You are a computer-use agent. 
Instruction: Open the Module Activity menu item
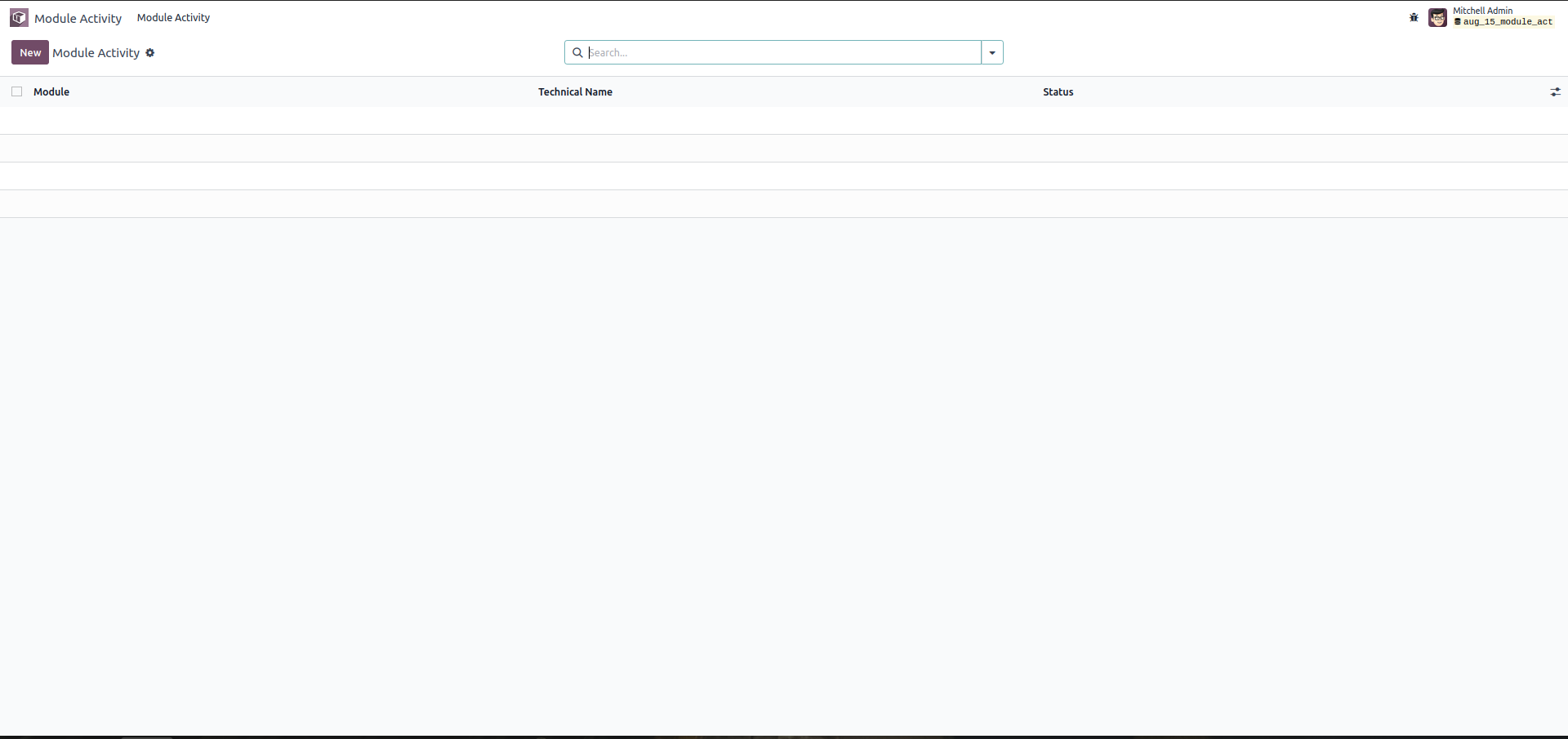[173, 17]
